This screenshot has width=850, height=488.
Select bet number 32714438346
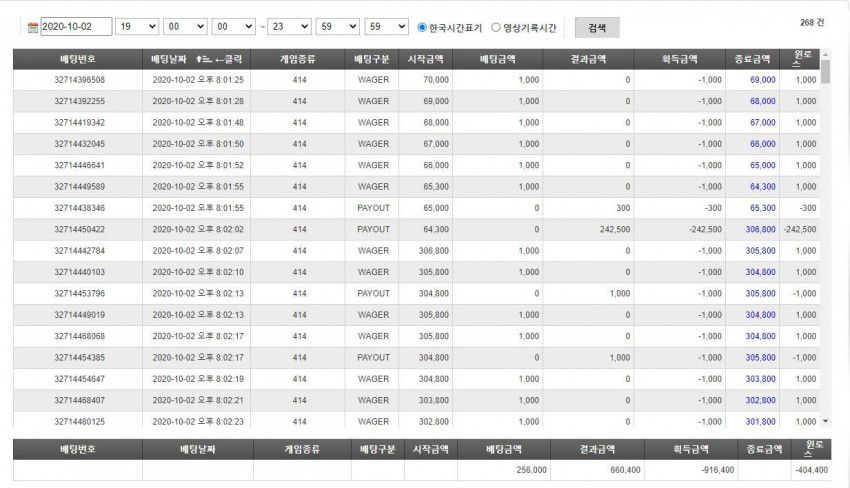80,208
